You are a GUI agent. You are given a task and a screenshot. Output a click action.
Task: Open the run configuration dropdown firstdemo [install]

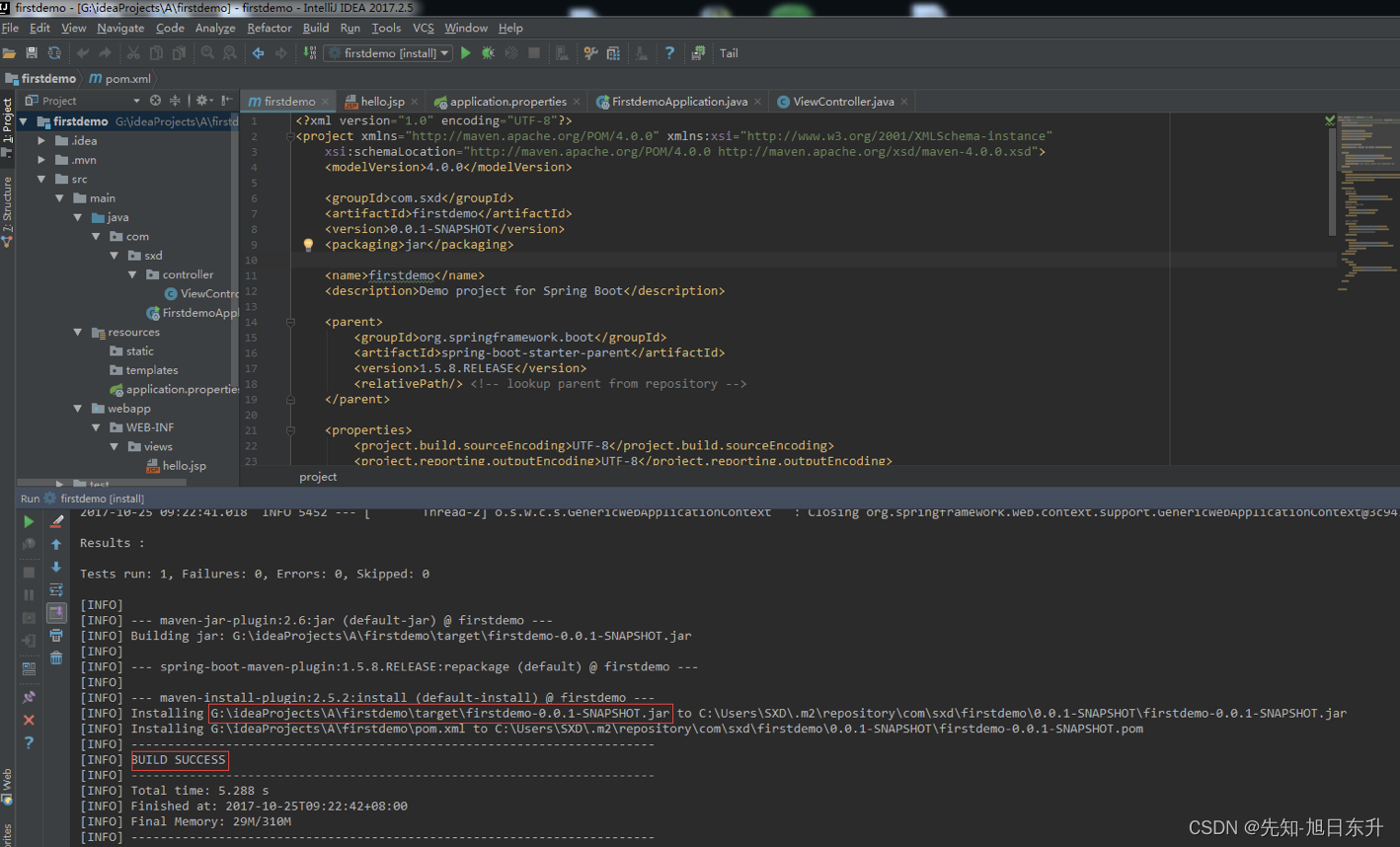tap(388, 53)
